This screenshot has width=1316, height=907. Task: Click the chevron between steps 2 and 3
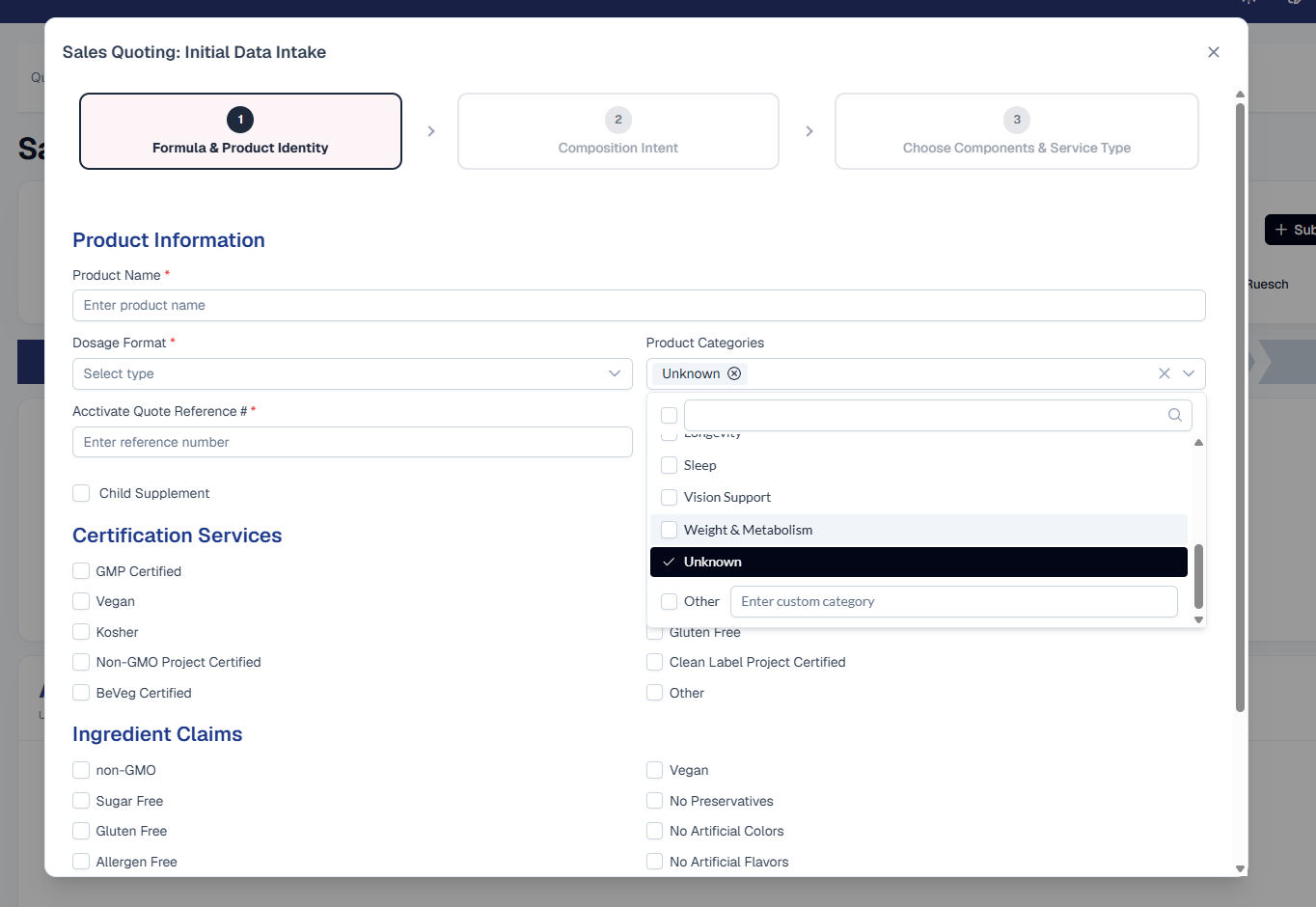point(809,131)
